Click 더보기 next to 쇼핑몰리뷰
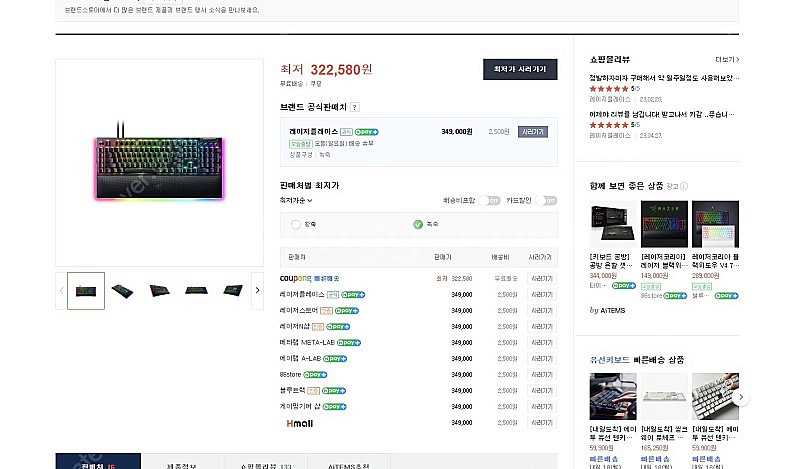Viewport: 800px width, 469px height. click(x=727, y=60)
